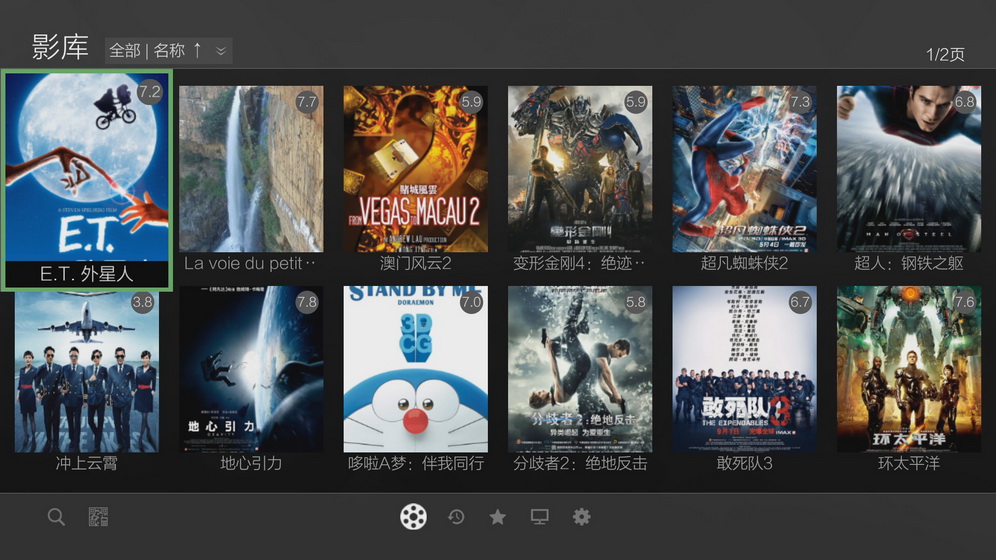Open the monitor device icon

(x=539, y=517)
